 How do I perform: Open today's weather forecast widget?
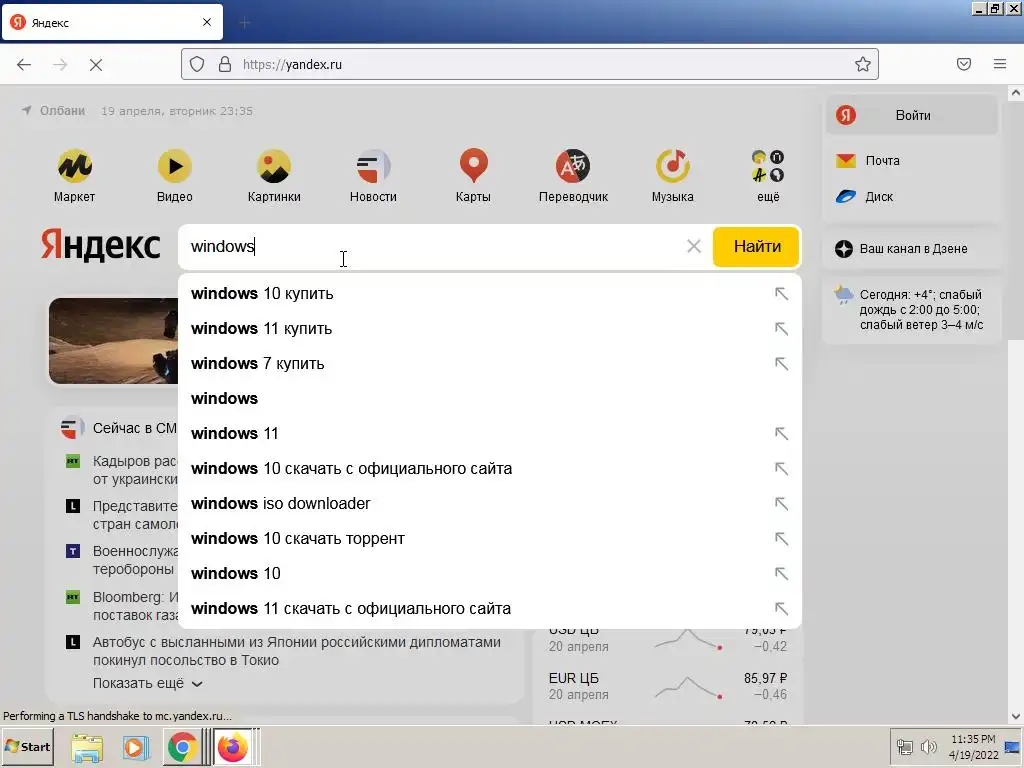[910, 310]
